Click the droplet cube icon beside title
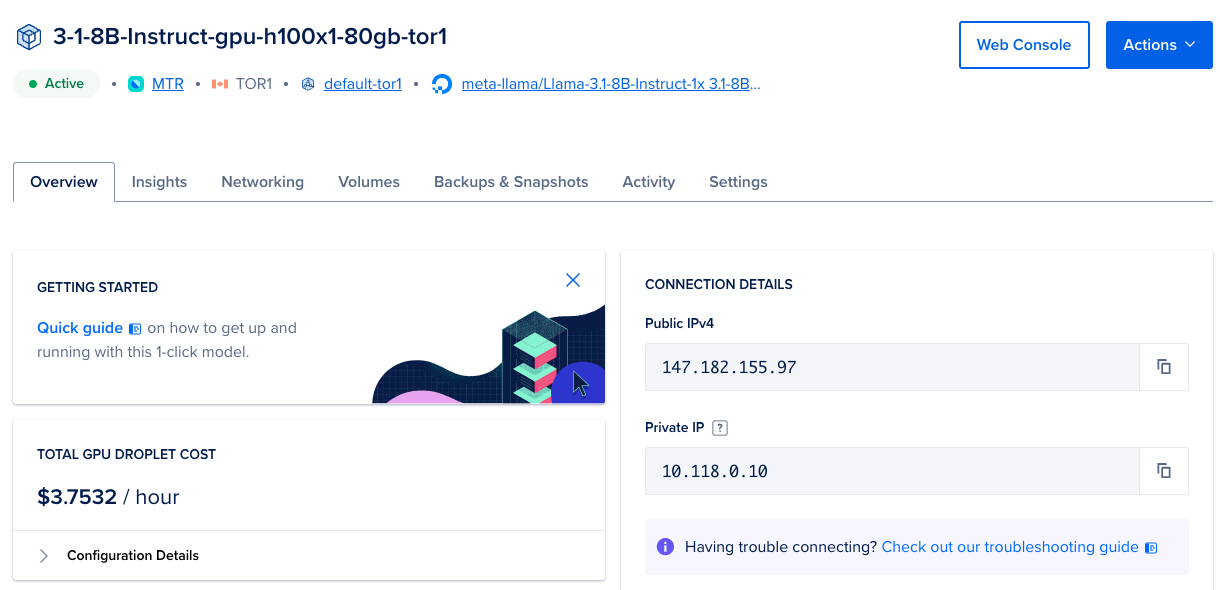Viewport: 1220px width, 590px height. pyautogui.click(x=28, y=37)
